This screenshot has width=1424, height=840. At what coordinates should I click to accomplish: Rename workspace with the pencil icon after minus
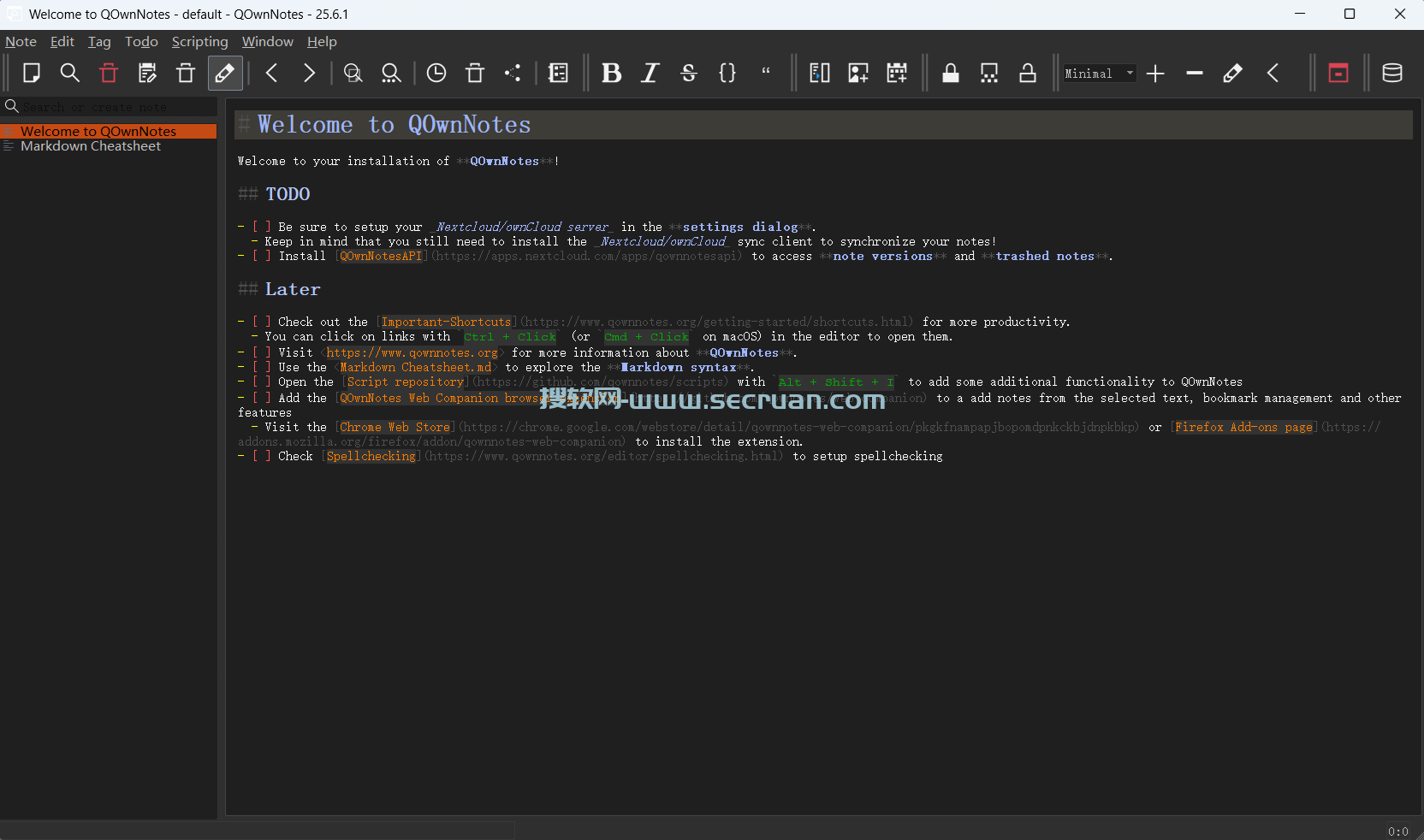1233,74
